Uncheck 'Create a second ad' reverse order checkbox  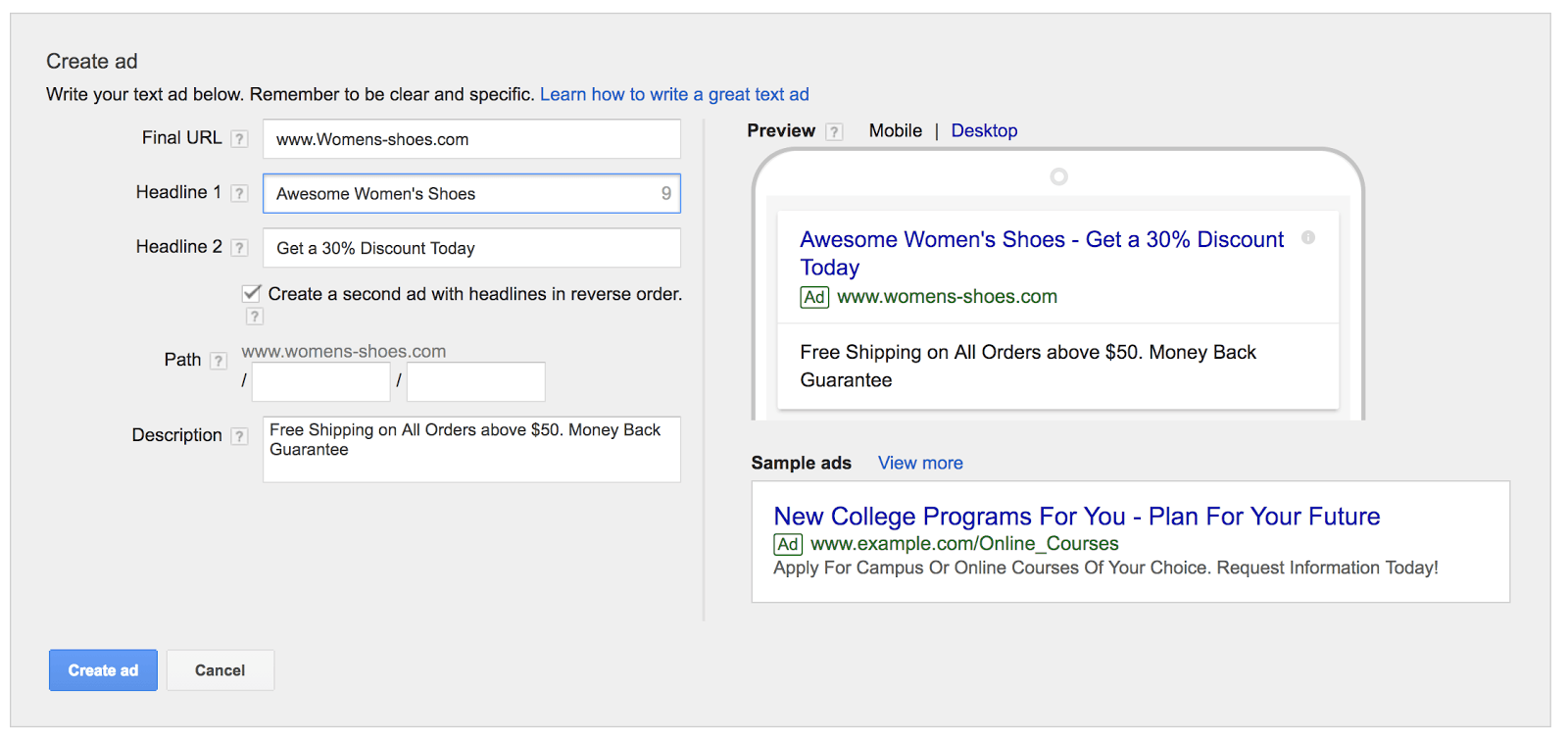click(252, 293)
